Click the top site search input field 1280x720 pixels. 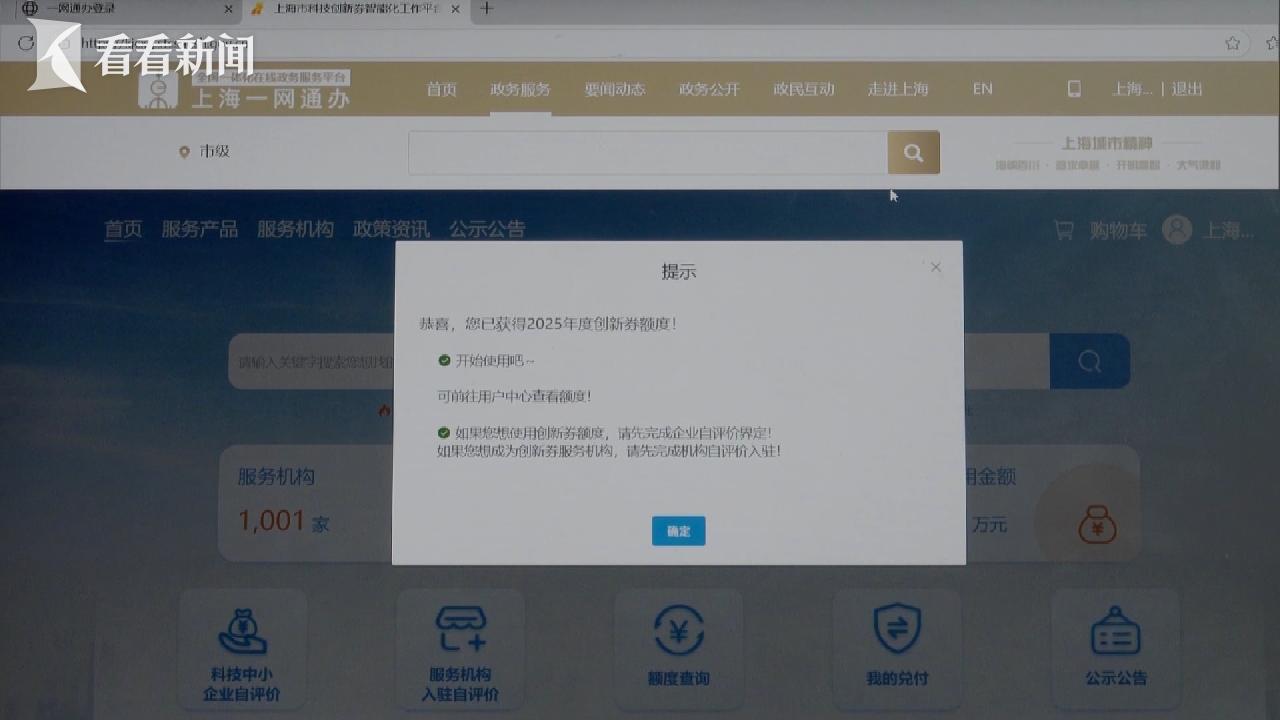[x=647, y=153]
